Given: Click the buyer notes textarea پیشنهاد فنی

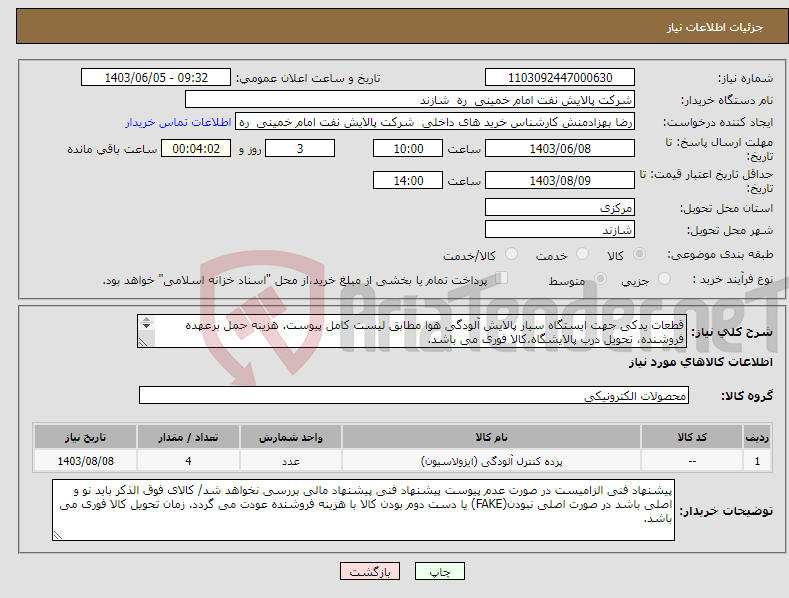Looking at the screenshot, I should tap(363, 510).
